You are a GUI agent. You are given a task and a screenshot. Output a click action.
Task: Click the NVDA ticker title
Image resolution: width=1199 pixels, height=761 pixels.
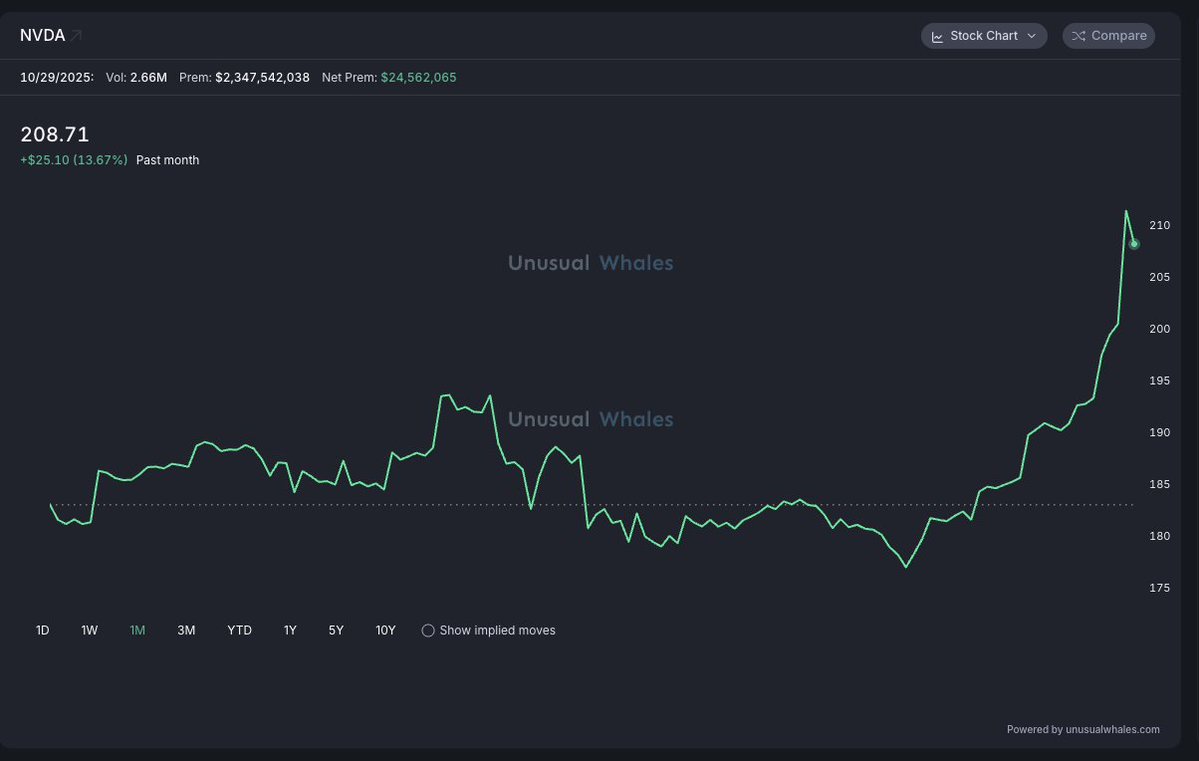point(43,36)
